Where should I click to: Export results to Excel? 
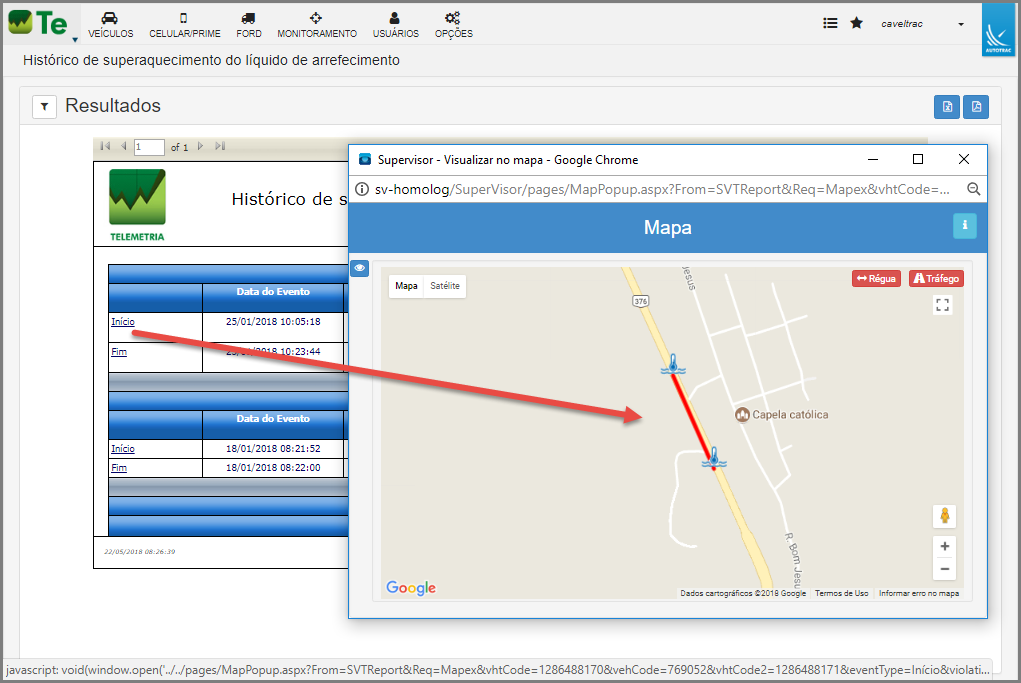pyautogui.click(x=947, y=107)
